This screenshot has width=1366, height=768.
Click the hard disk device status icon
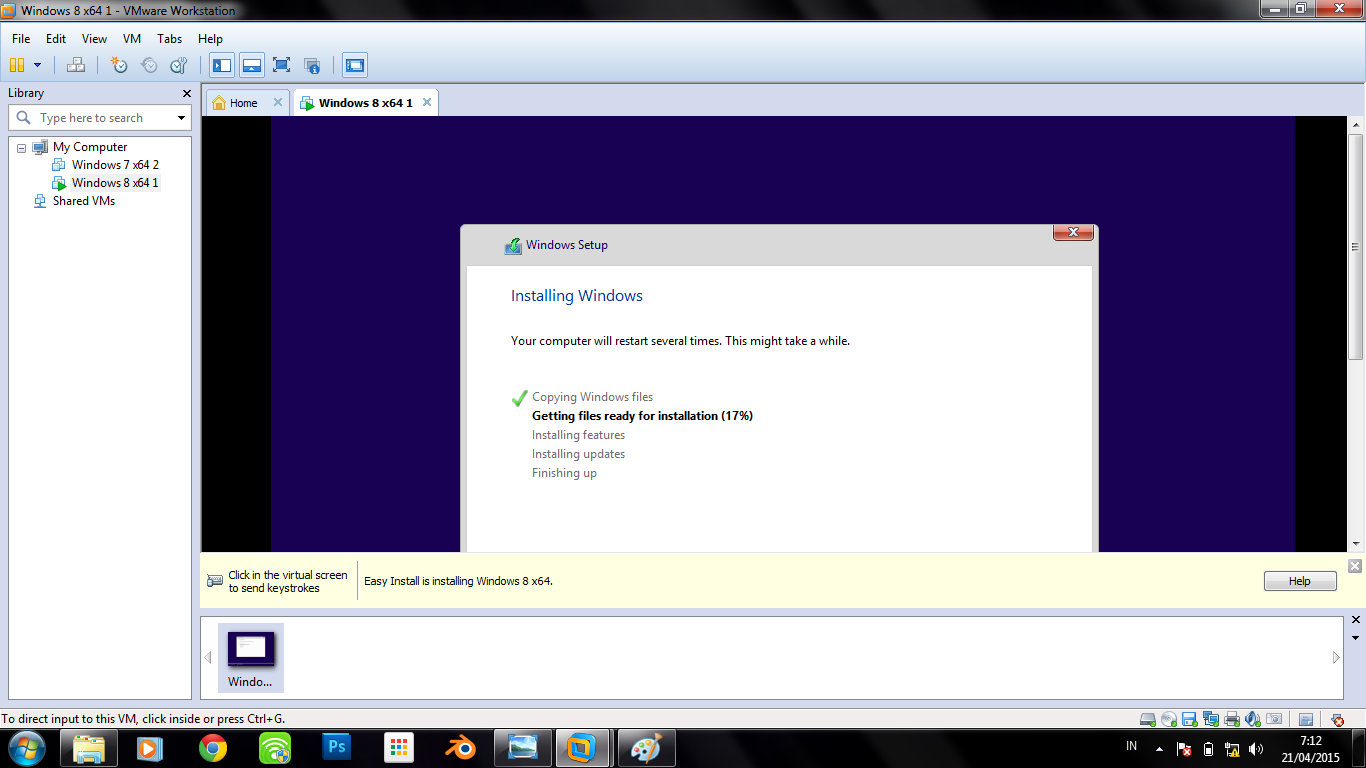coord(1148,719)
